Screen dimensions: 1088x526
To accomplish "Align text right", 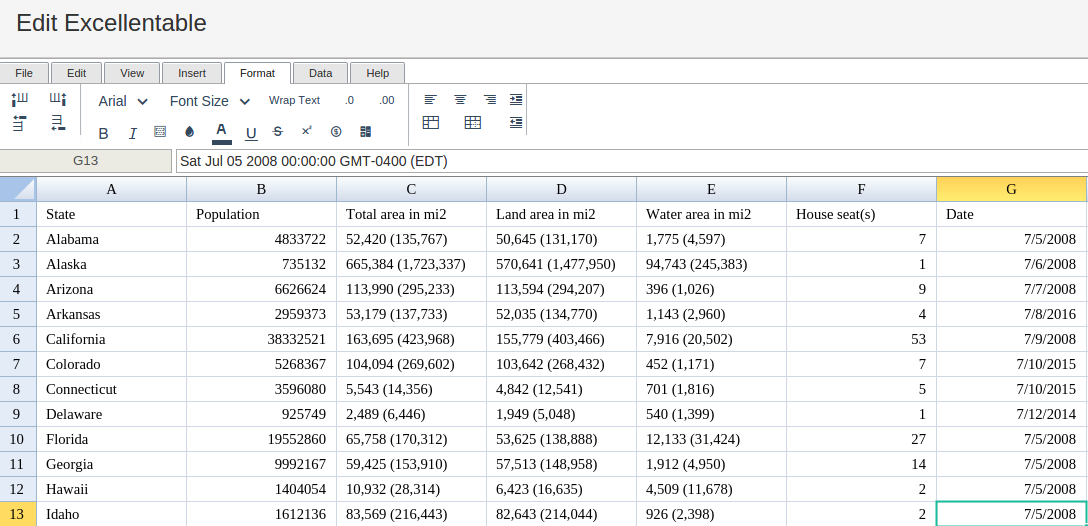I will pyautogui.click(x=490, y=100).
